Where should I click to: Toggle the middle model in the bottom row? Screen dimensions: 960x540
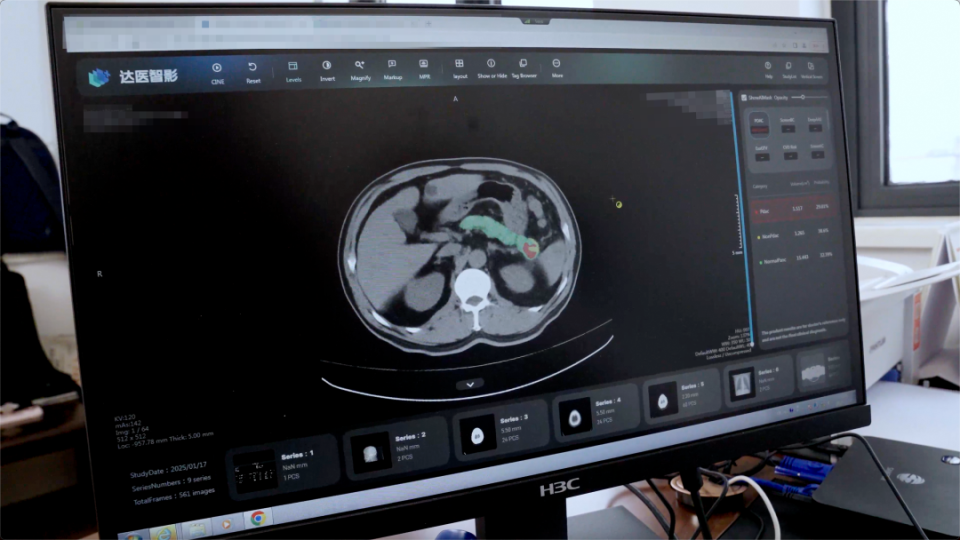[790, 152]
